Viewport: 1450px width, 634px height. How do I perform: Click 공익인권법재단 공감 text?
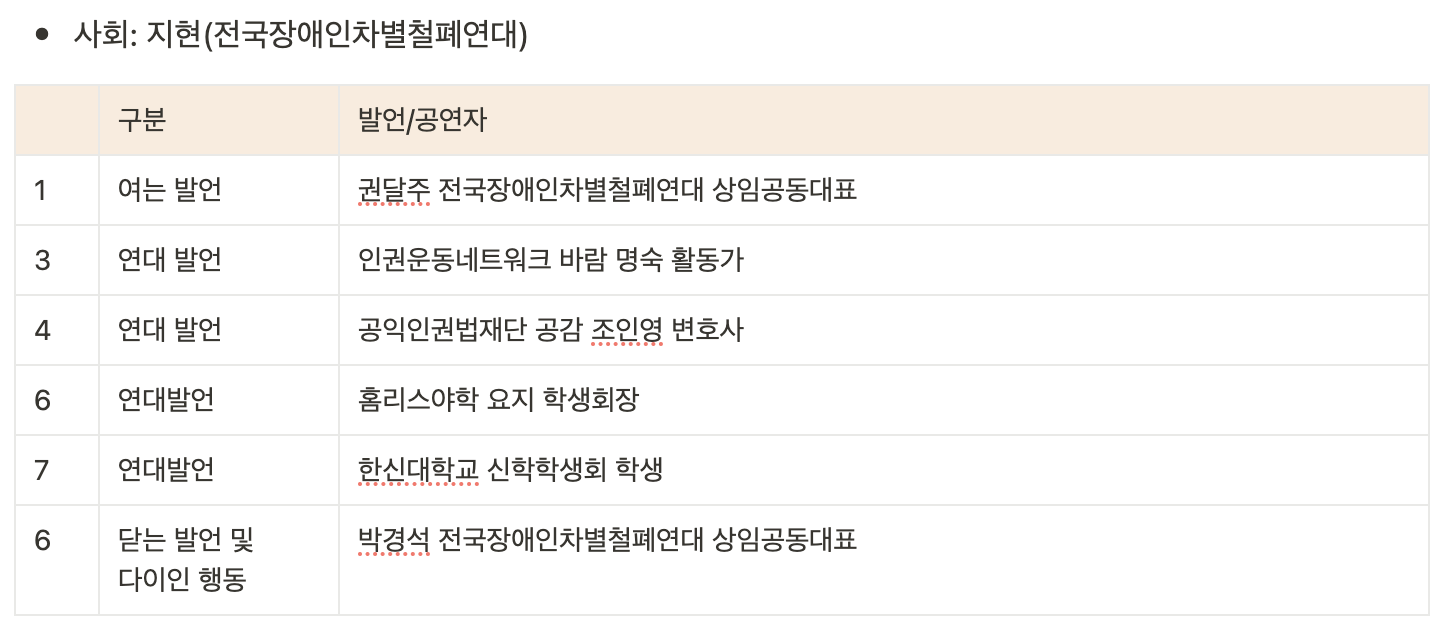pos(469,330)
